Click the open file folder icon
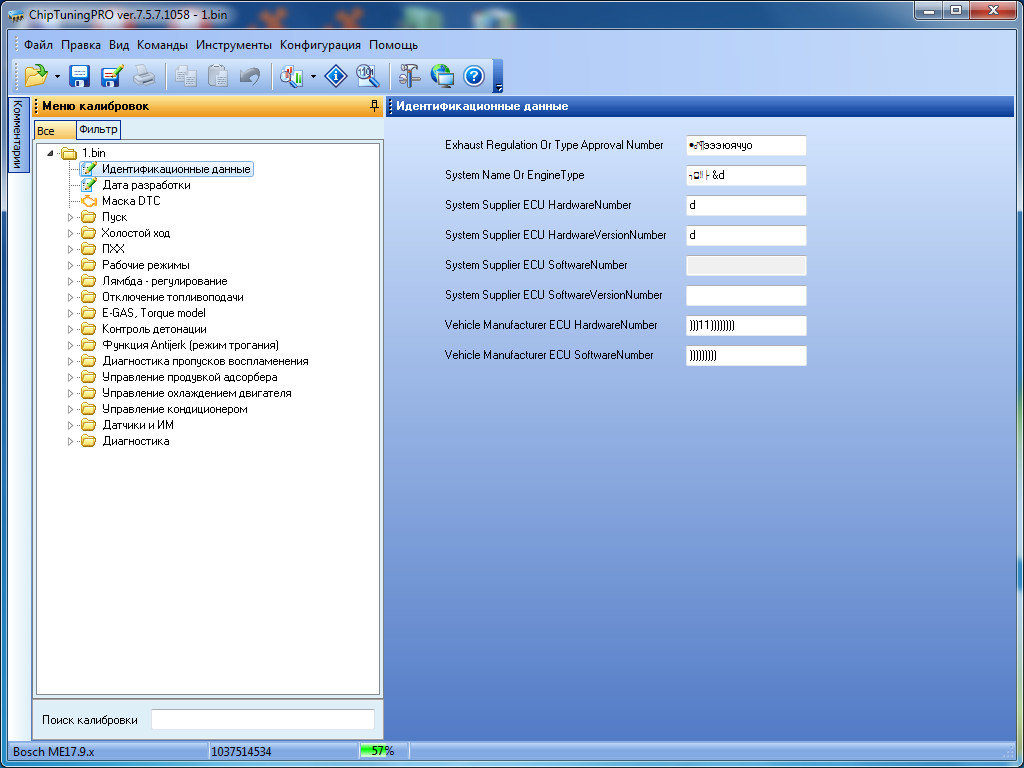 tap(36, 75)
